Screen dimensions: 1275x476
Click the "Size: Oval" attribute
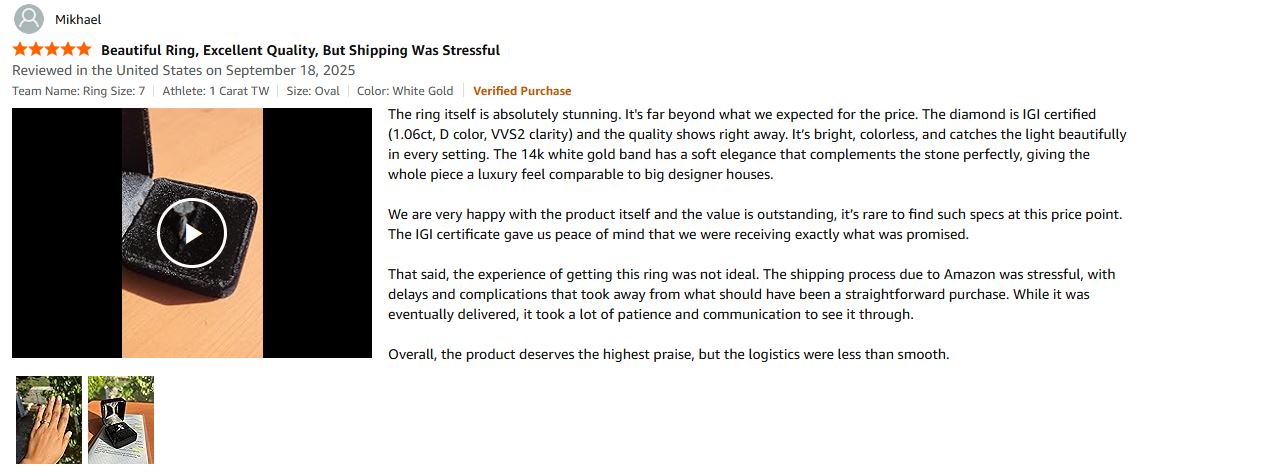coord(313,91)
